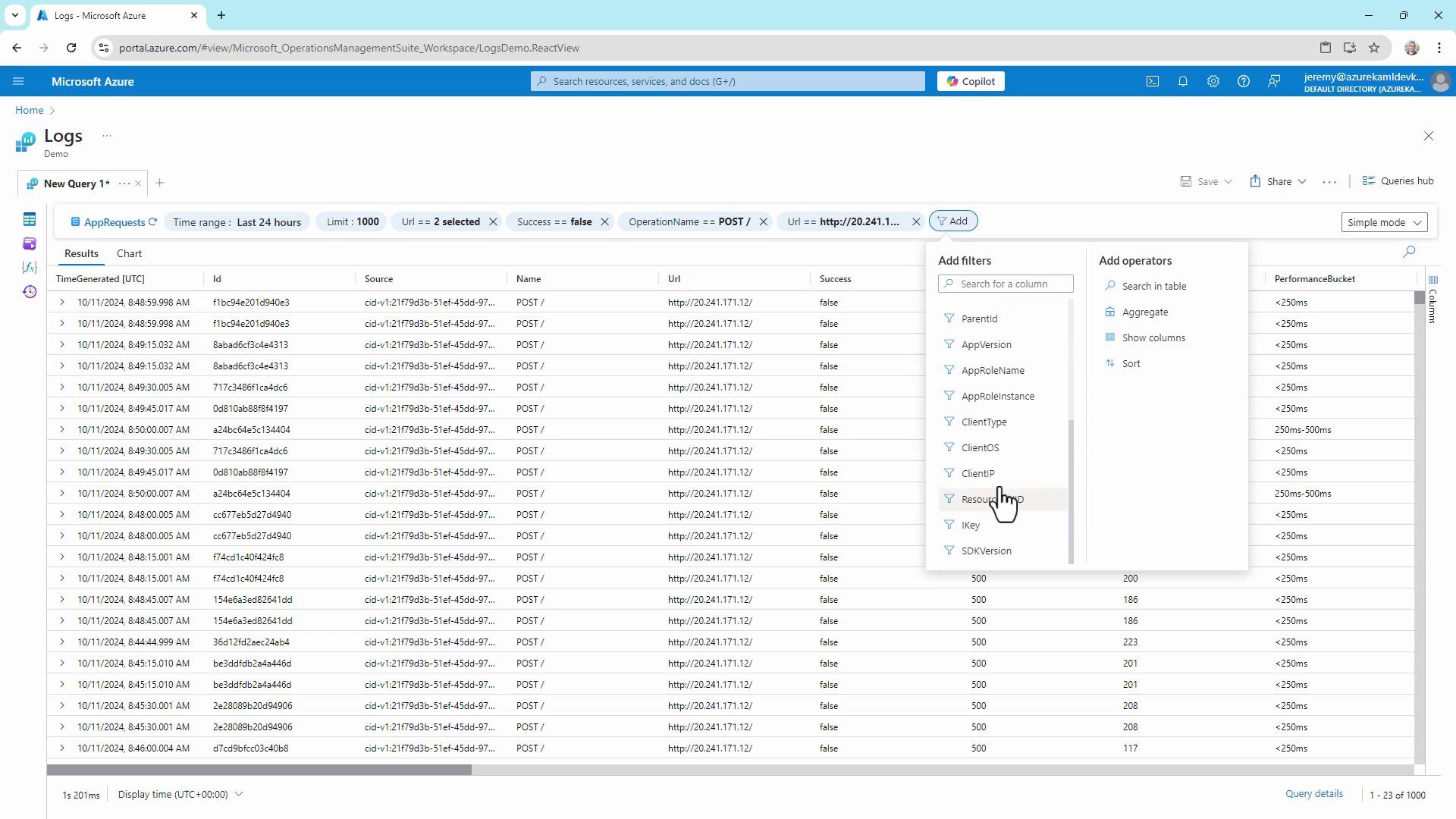
Task: Focus the Search for a column field
Action: point(1006,284)
